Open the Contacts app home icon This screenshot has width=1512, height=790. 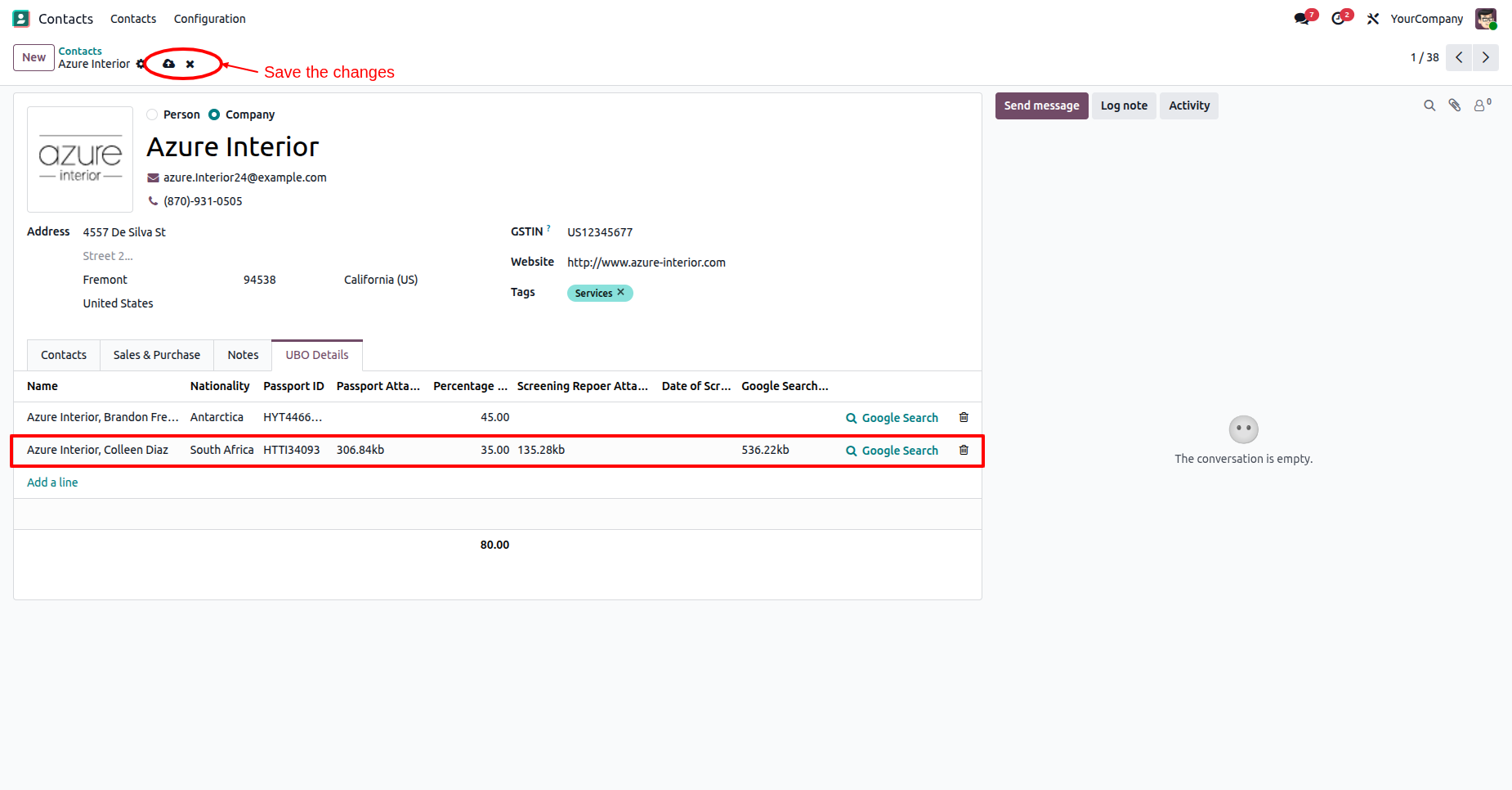[x=21, y=18]
